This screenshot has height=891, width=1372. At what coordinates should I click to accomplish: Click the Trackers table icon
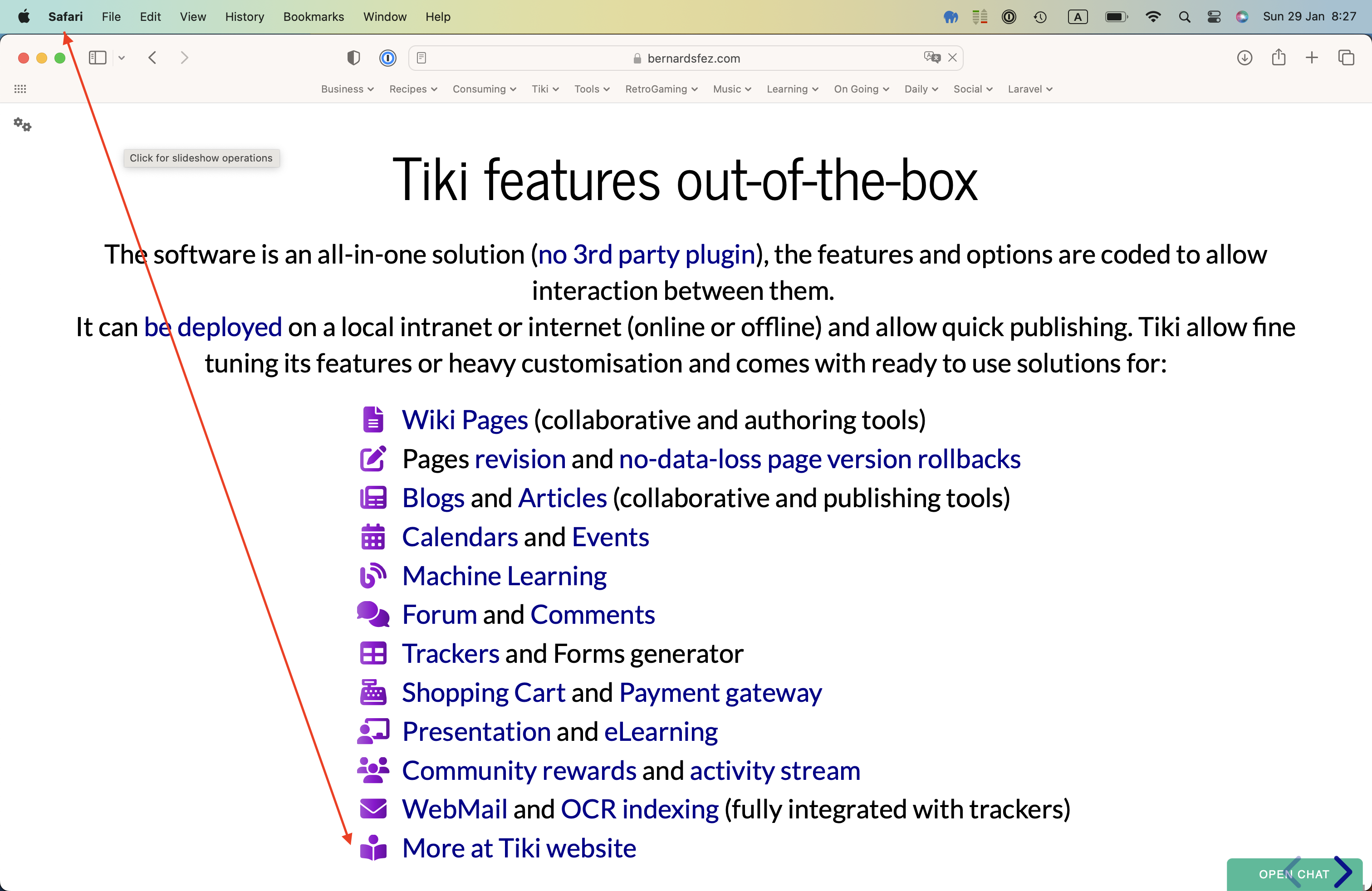373,654
